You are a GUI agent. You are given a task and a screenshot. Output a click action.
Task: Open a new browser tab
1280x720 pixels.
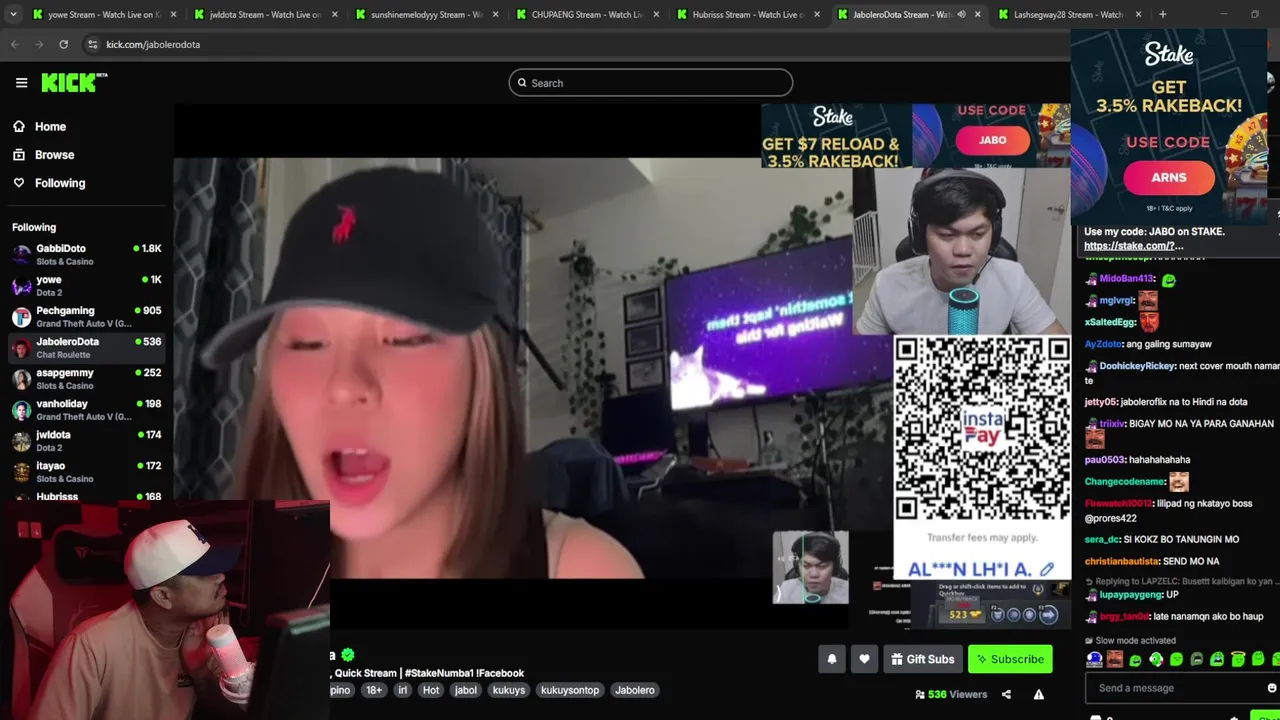click(1162, 15)
